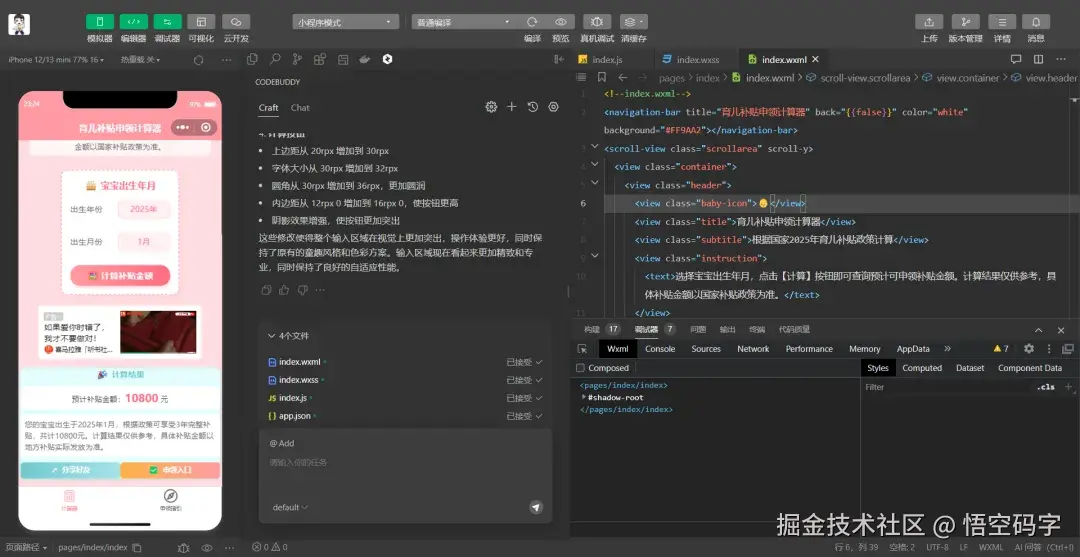Screen dimensions: 1080x557
Task: Toggle the .cls class editor
Action: [1045, 387]
